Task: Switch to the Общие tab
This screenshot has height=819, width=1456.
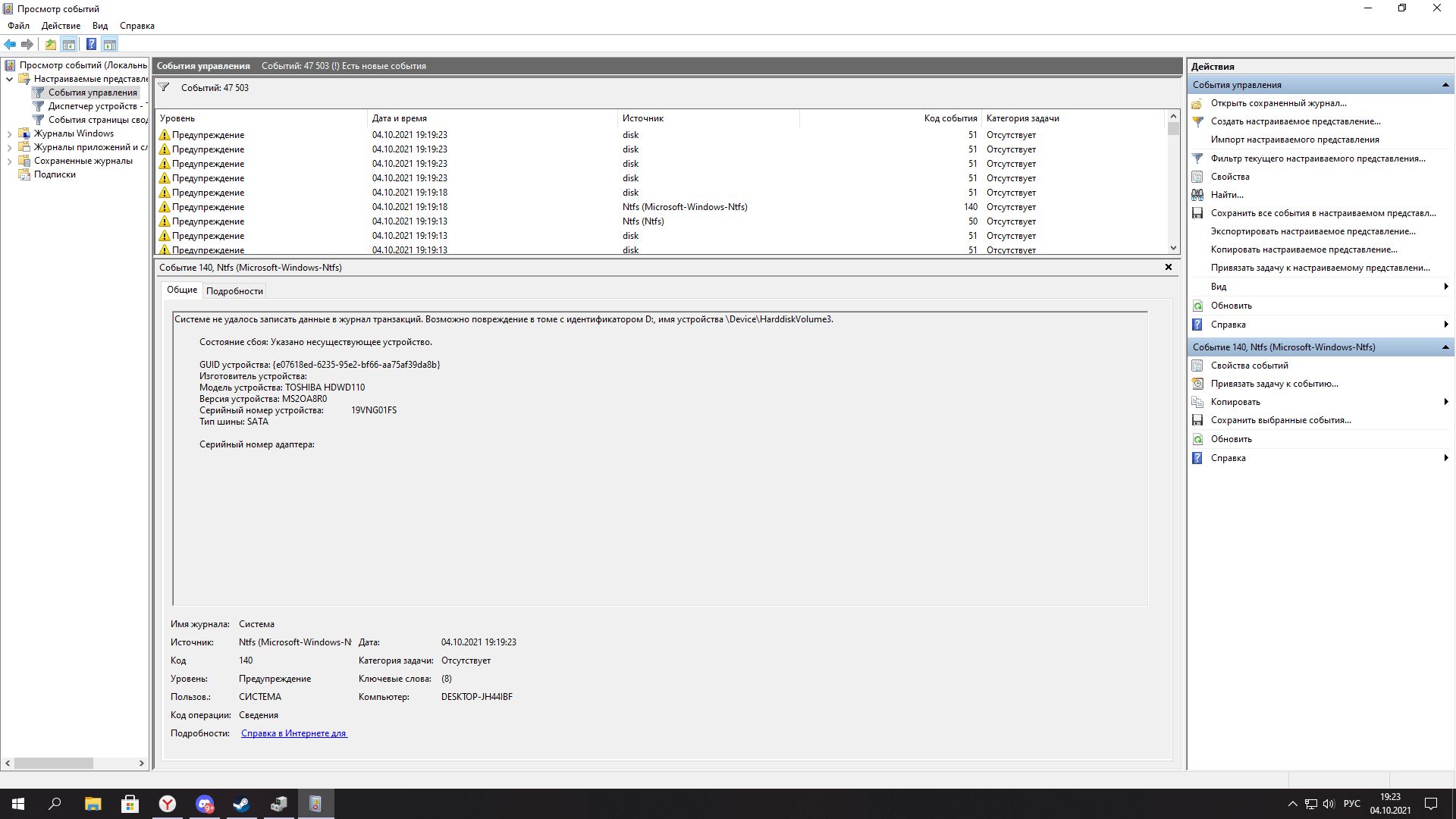Action: 182,290
